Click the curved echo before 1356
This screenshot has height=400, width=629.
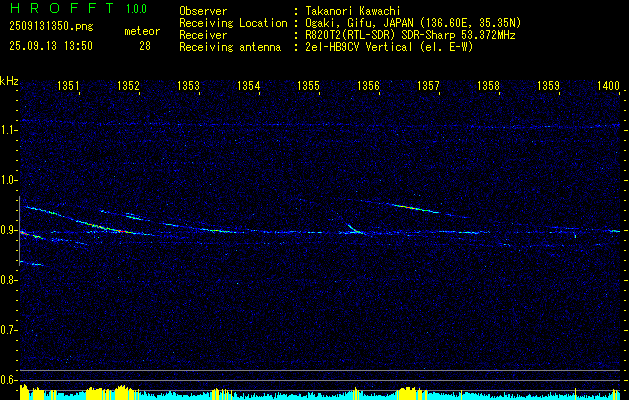tap(355, 229)
